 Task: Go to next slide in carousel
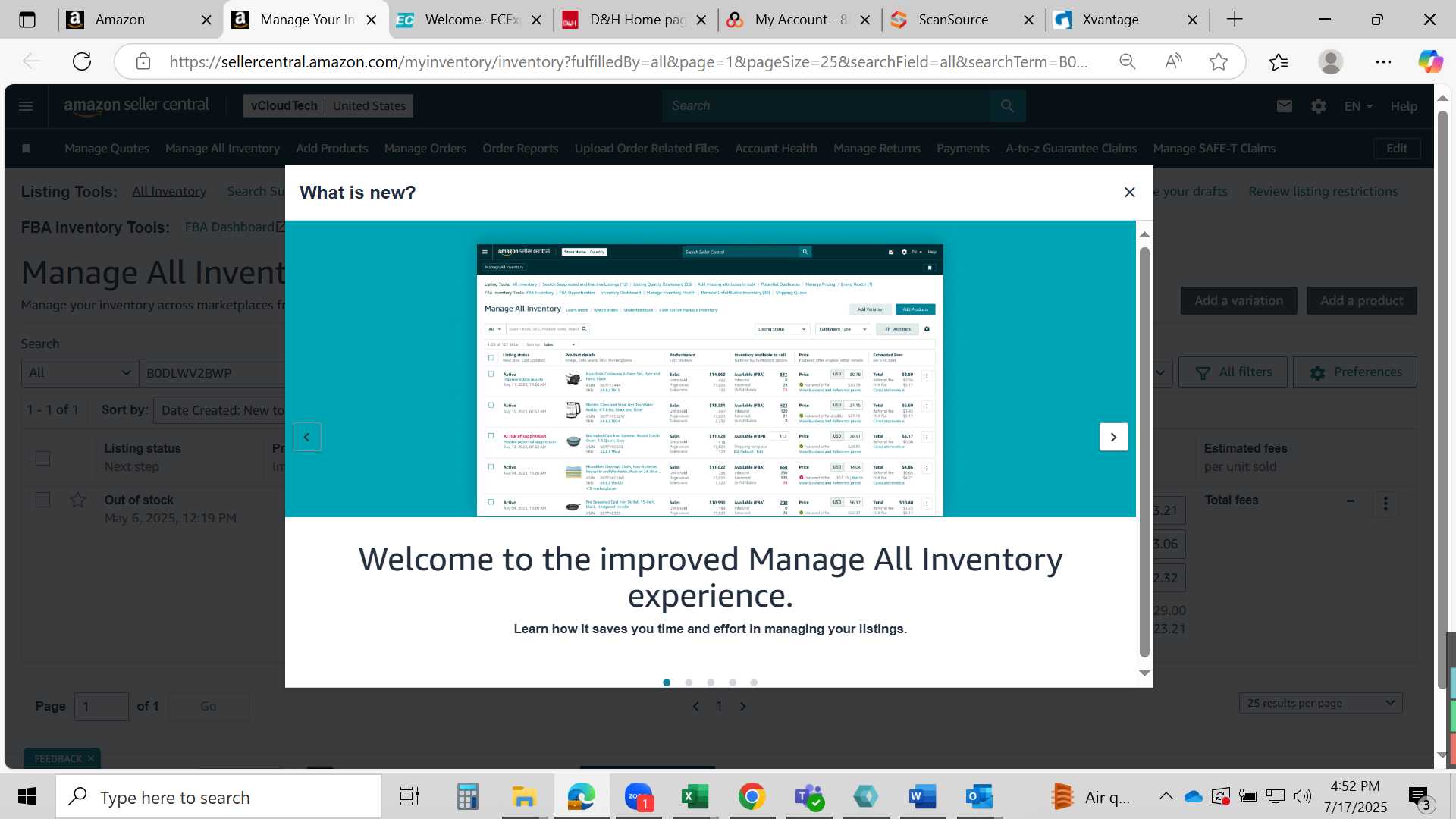click(x=1113, y=437)
